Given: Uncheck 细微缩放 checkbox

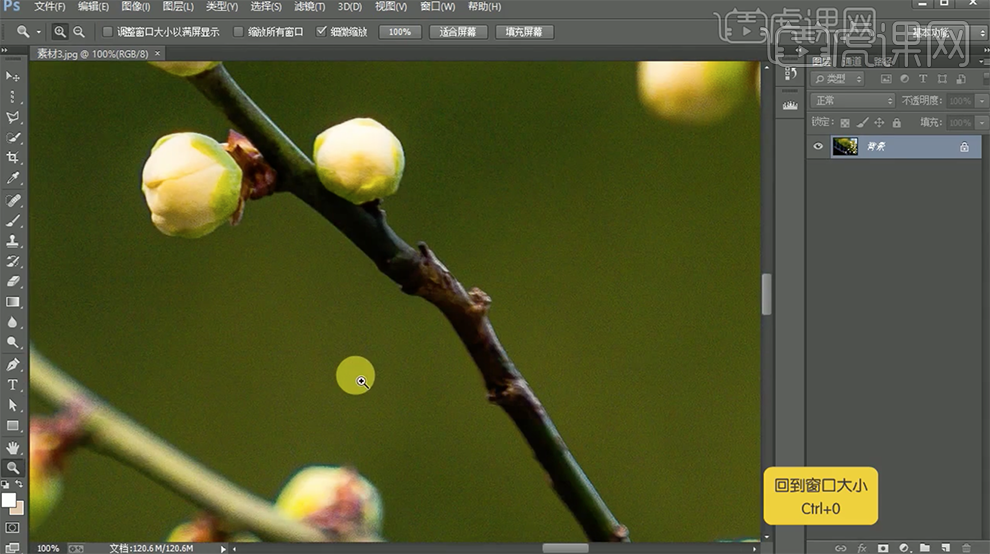Looking at the screenshot, I should coord(321,31).
